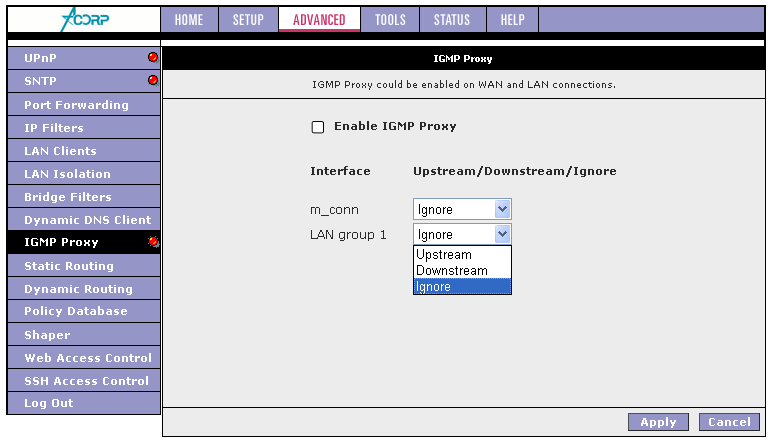The image size is (776, 443).
Task: Open SSH Access Control
Action: pos(84,381)
